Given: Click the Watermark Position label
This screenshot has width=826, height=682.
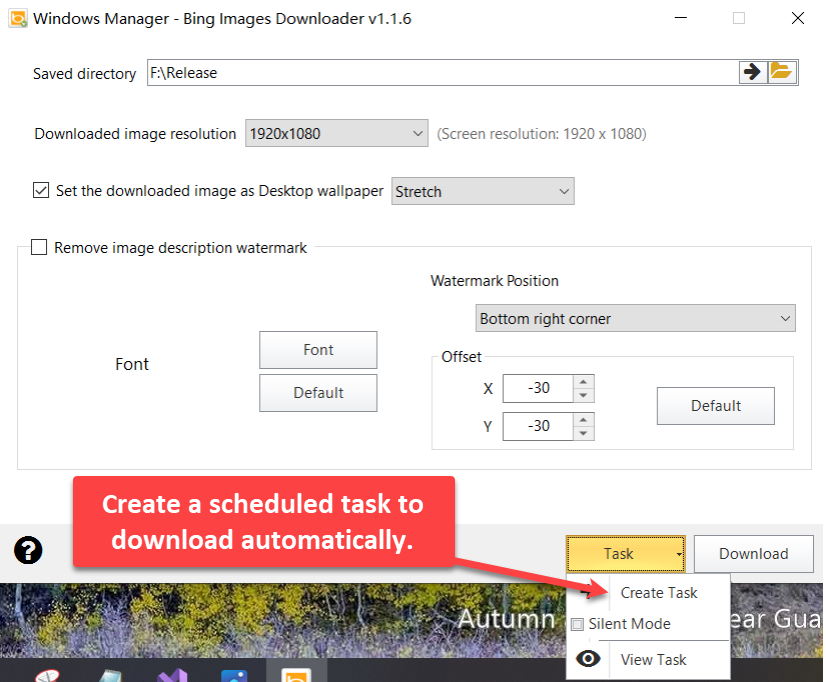Looking at the screenshot, I should pyautogui.click(x=494, y=281).
